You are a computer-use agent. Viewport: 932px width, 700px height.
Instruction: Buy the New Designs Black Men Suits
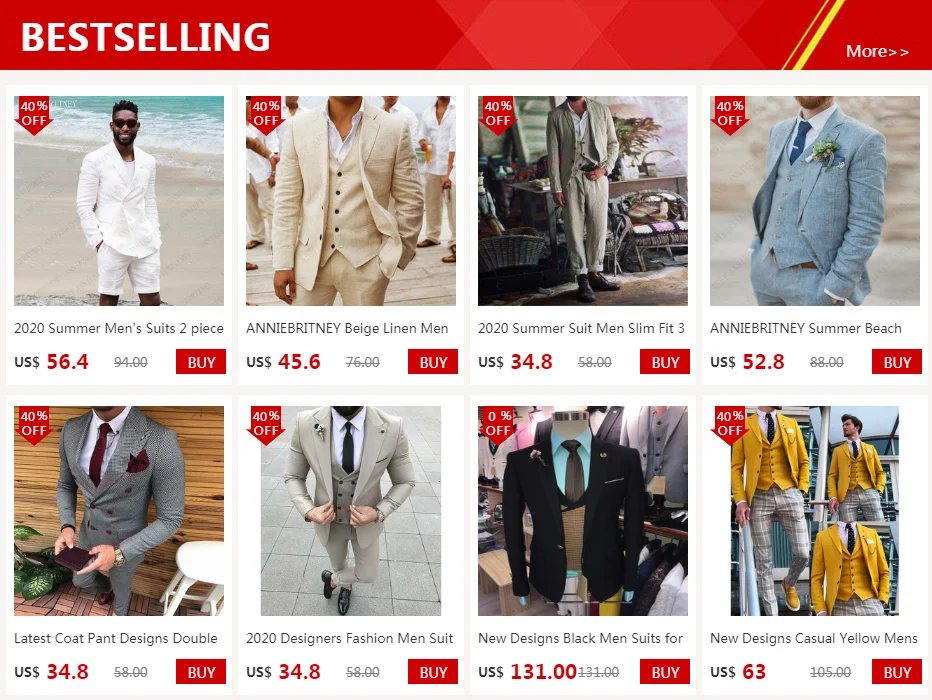click(665, 672)
